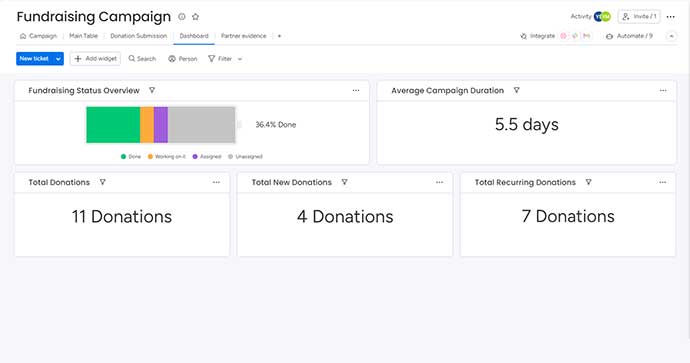The width and height of the screenshot is (690, 363).
Task: Filter the Fundraising Status Overview widget
Action: coord(152,90)
